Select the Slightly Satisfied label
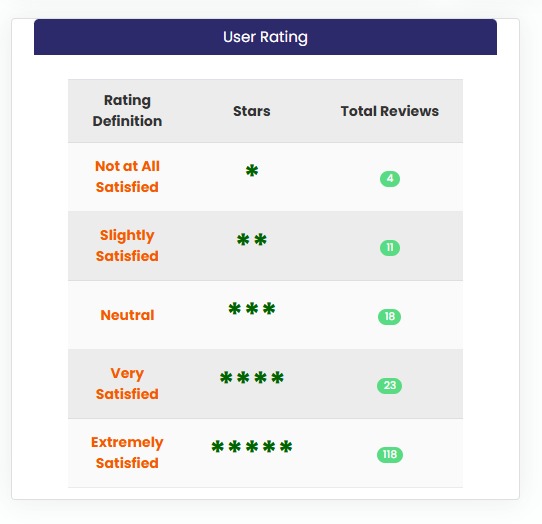Screen dimensions: 542x524 tap(127, 246)
